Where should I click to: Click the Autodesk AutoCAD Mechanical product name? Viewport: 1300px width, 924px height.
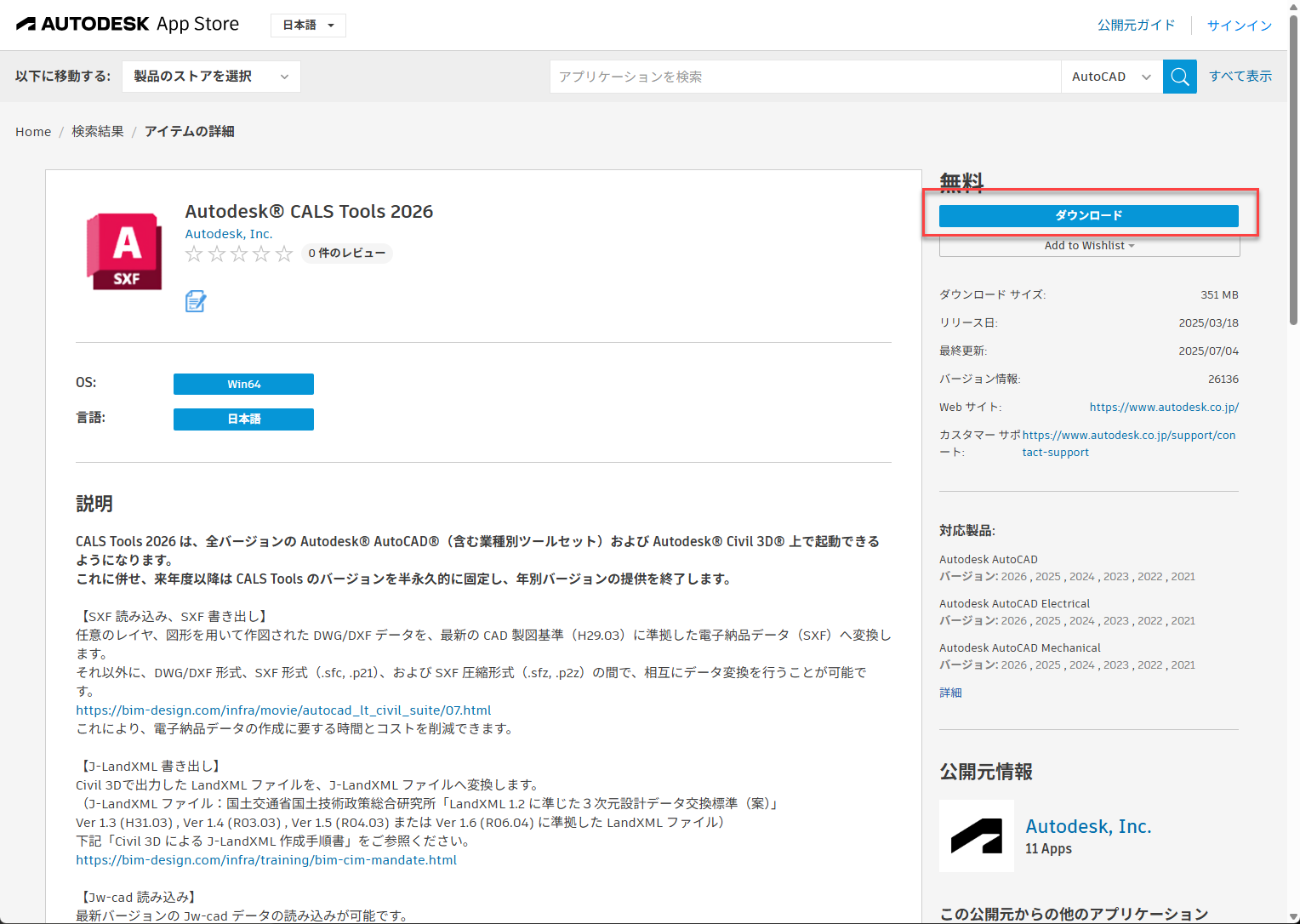pyautogui.click(x=1019, y=648)
